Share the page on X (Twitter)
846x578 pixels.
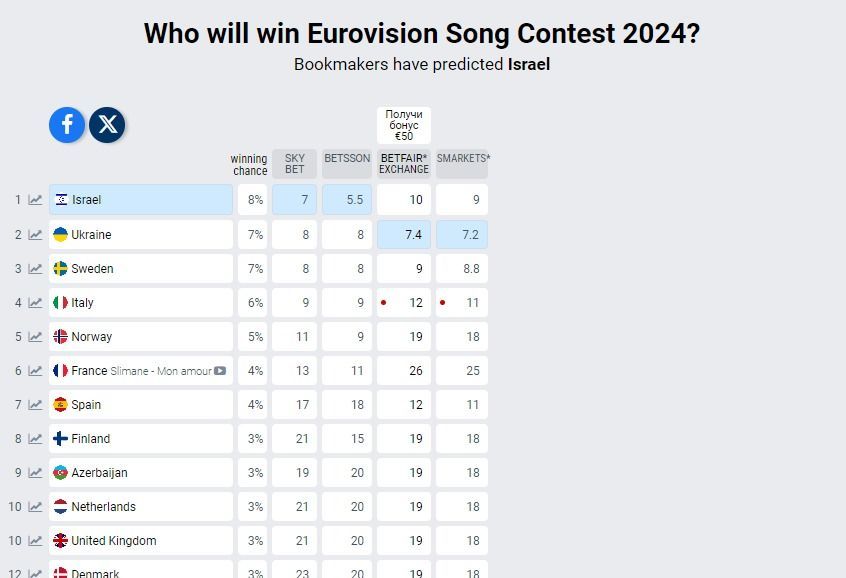pyautogui.click(x=108, y=124)
